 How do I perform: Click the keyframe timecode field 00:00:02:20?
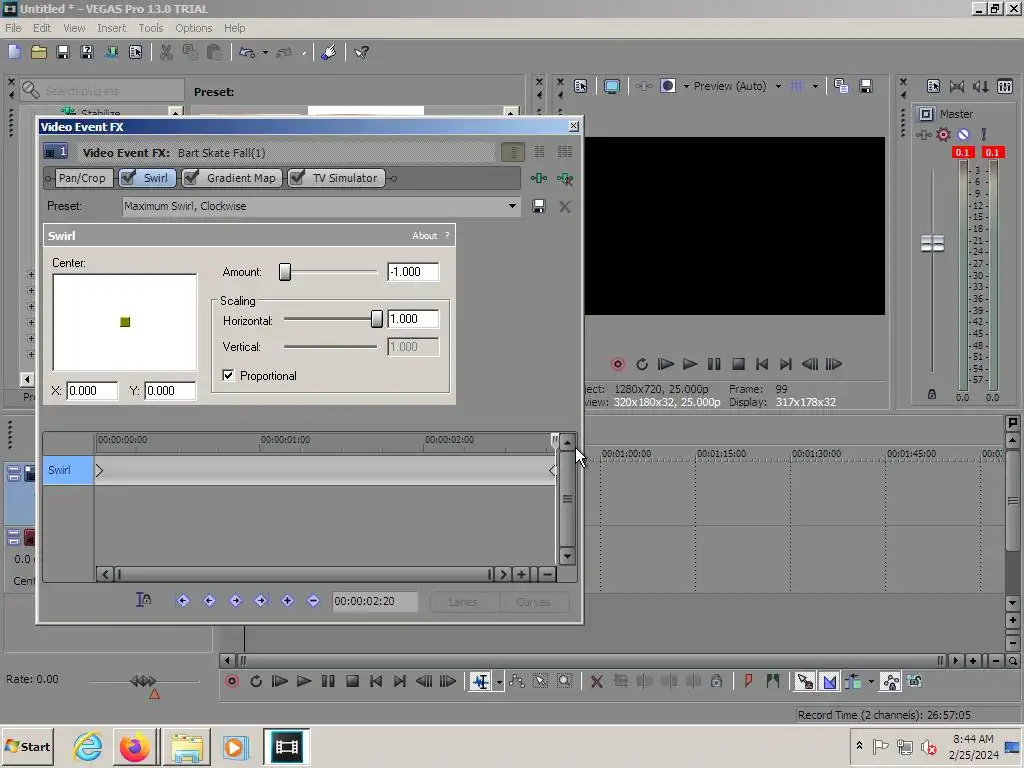pos(375,601)
